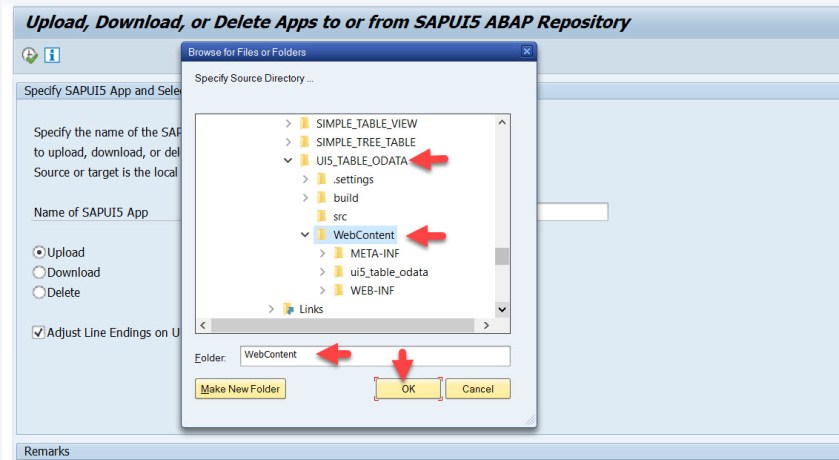The width and height of the screenshot is (839, 460).
Task: Click the Name of SAPUI5 App input field
Action: click(x=573, y=212)
